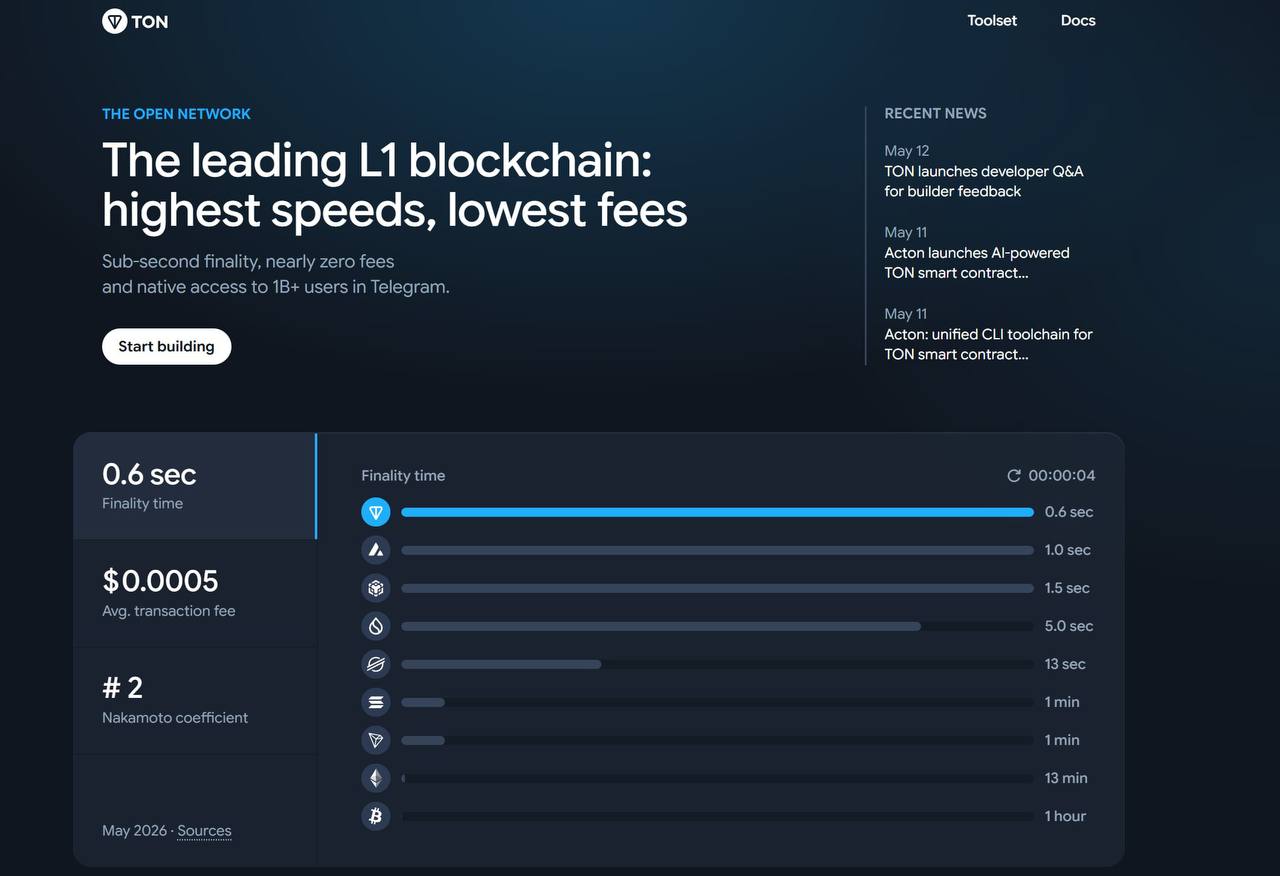Click the 1.5 sec value
Viewport: 1280px width, 876px height.
(x=1068, y=588)
